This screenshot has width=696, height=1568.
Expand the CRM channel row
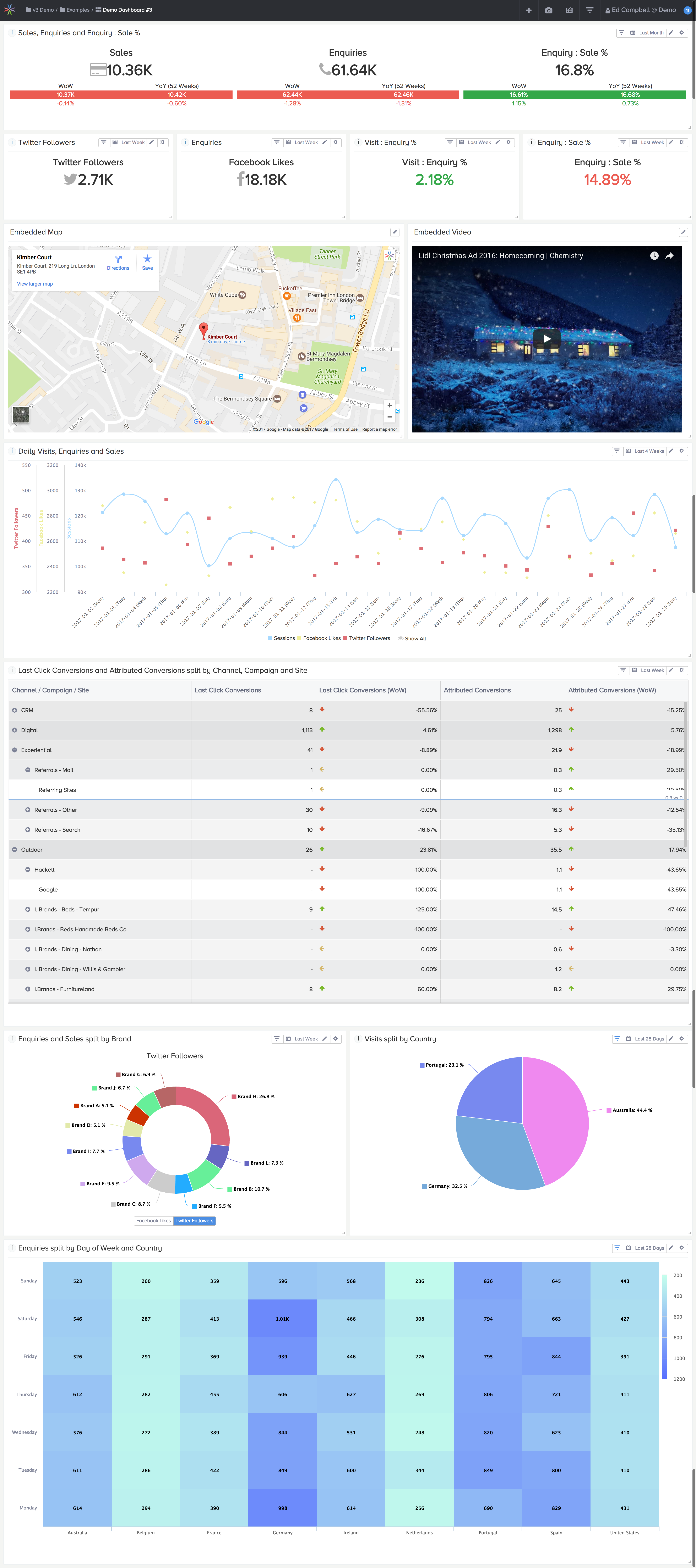tap(15, 710)
